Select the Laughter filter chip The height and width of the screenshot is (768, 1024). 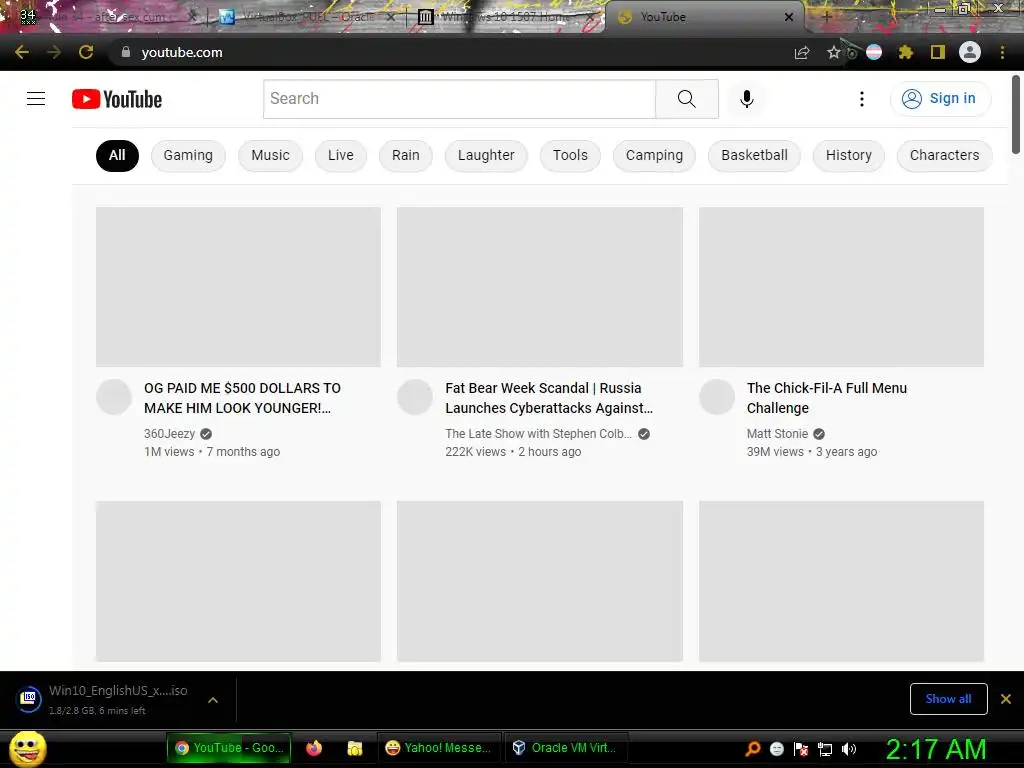(x=486, y=155)
